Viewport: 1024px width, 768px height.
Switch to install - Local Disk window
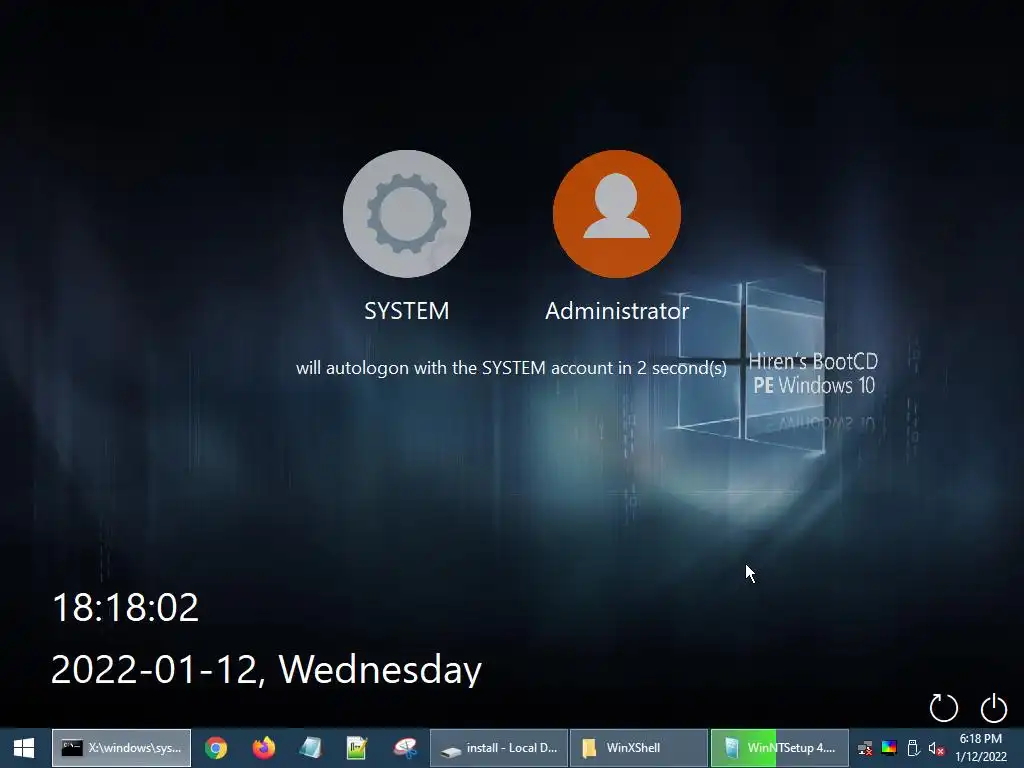[x=499, y=748]
